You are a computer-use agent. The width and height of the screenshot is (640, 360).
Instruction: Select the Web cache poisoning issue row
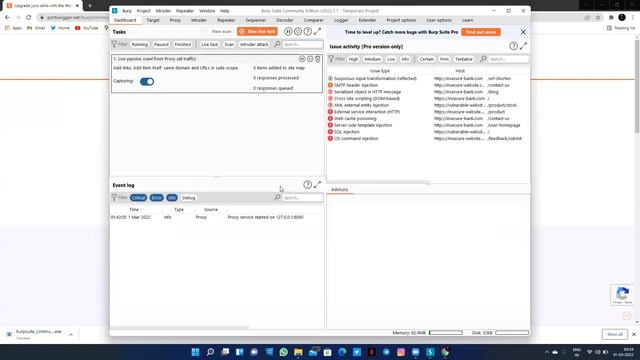[x=428, y=118]
